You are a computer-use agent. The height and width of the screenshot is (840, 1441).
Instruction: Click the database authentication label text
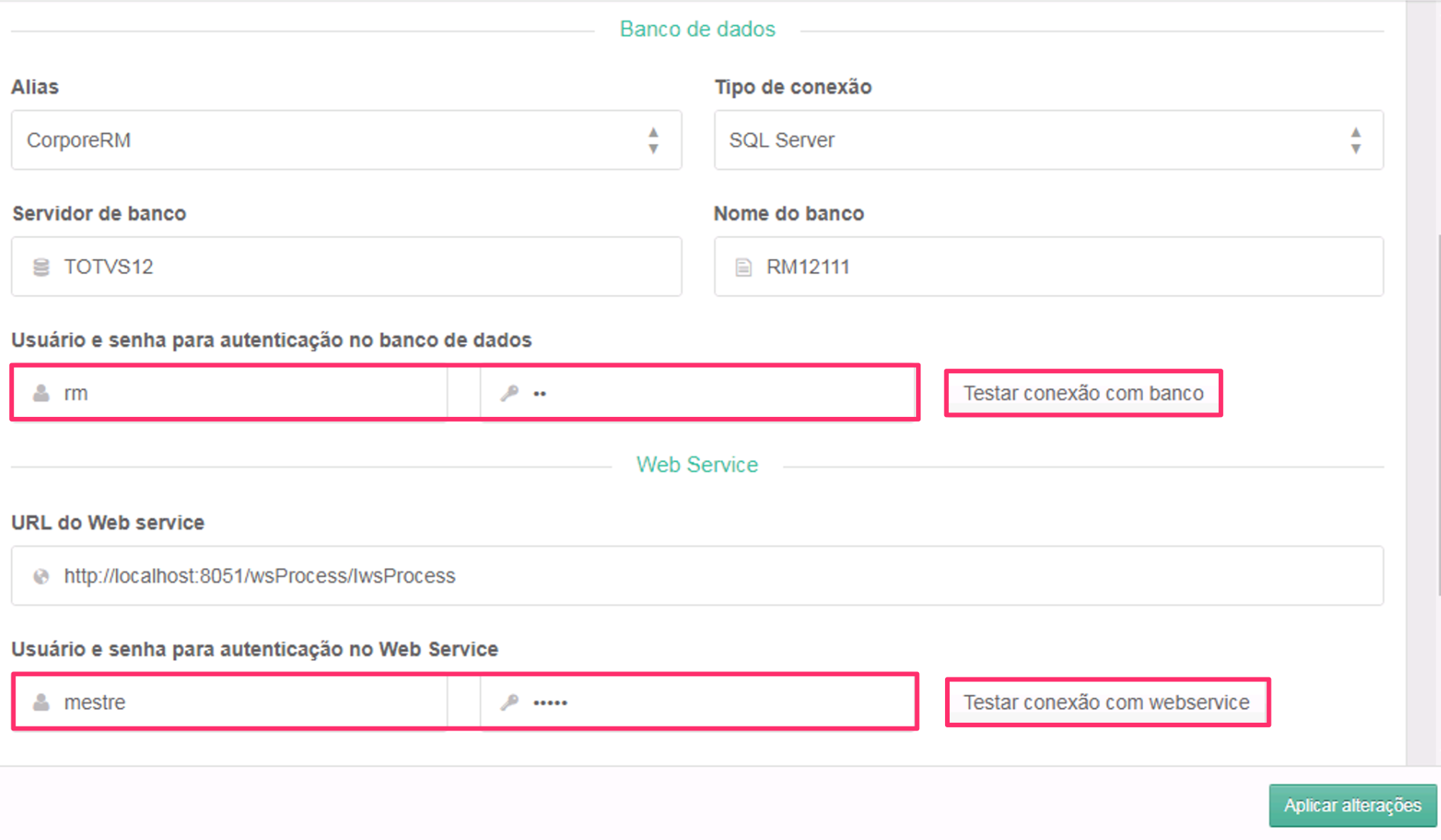[x=271, y=340]
